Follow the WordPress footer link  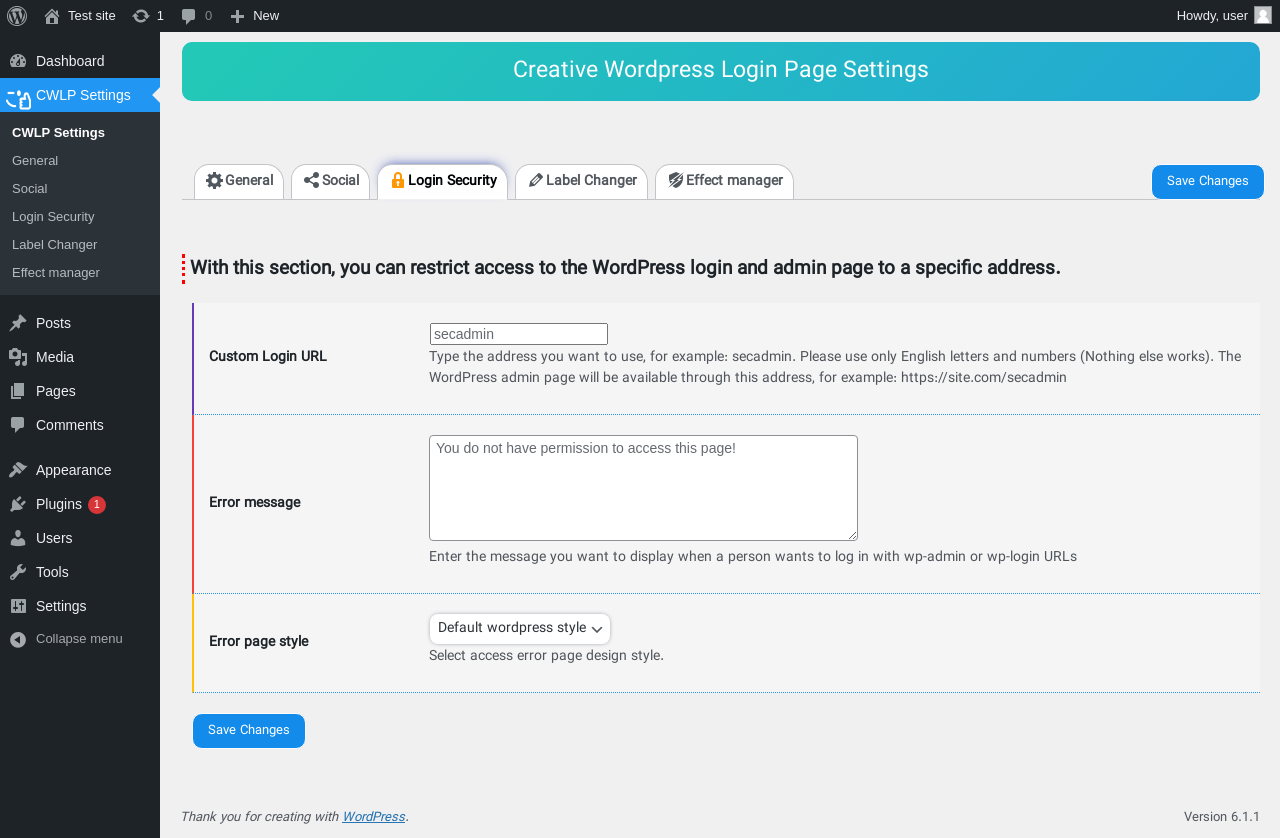pos(374,816)
